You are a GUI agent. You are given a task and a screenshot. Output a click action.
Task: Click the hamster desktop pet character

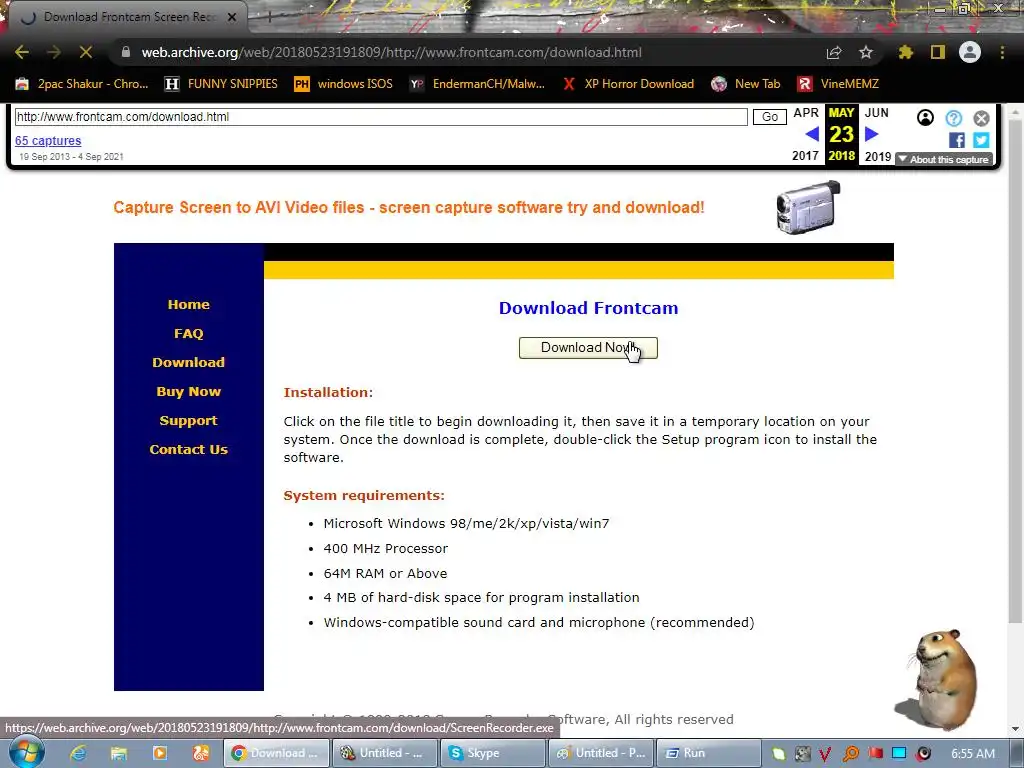coord(938,679)
